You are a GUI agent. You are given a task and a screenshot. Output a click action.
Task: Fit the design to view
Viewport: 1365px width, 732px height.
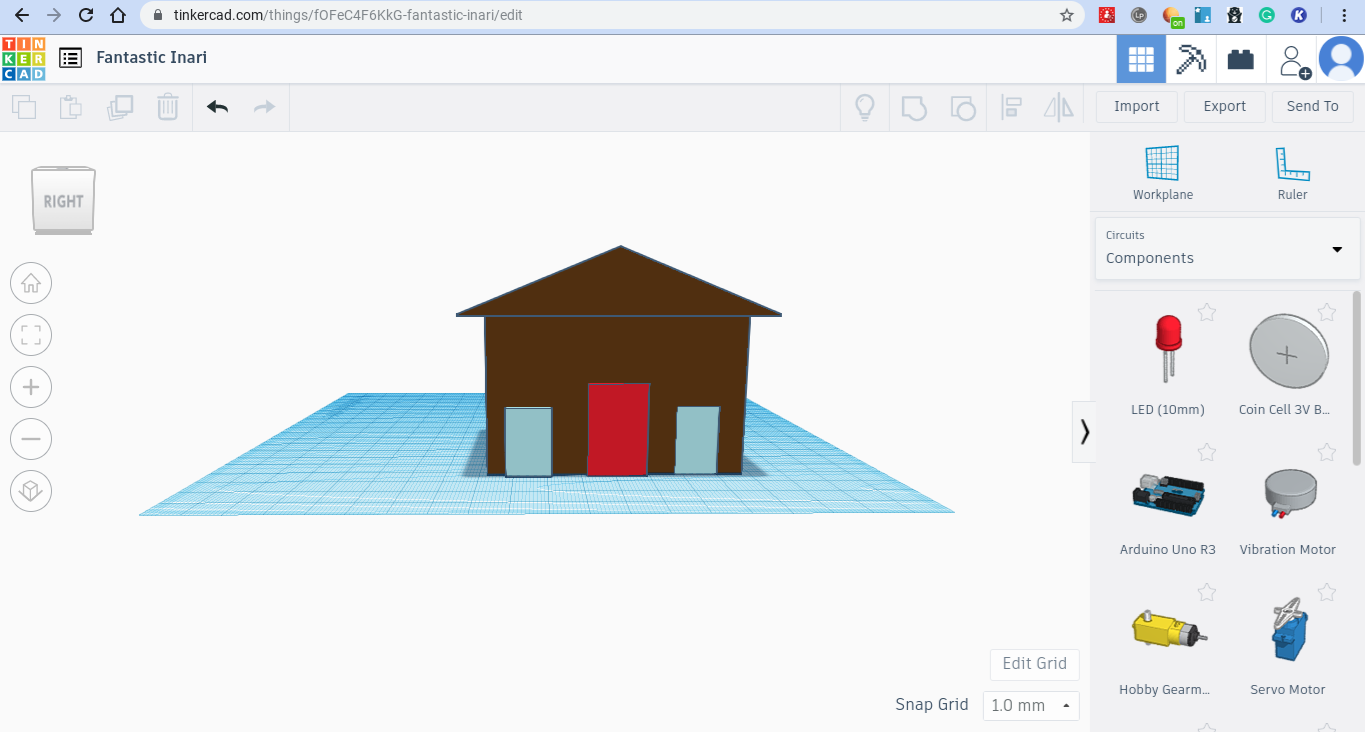[x=30, y=335]
